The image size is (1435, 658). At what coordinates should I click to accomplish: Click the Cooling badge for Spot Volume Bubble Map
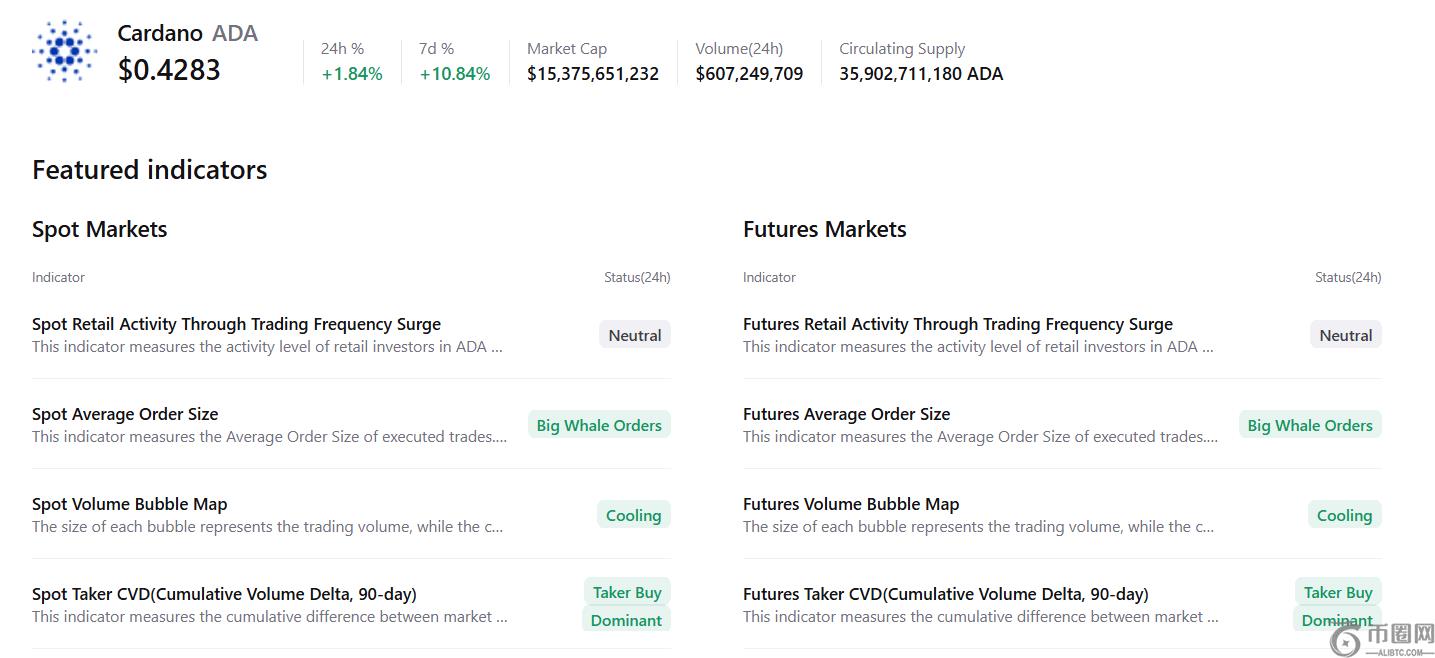click(633, 515)
